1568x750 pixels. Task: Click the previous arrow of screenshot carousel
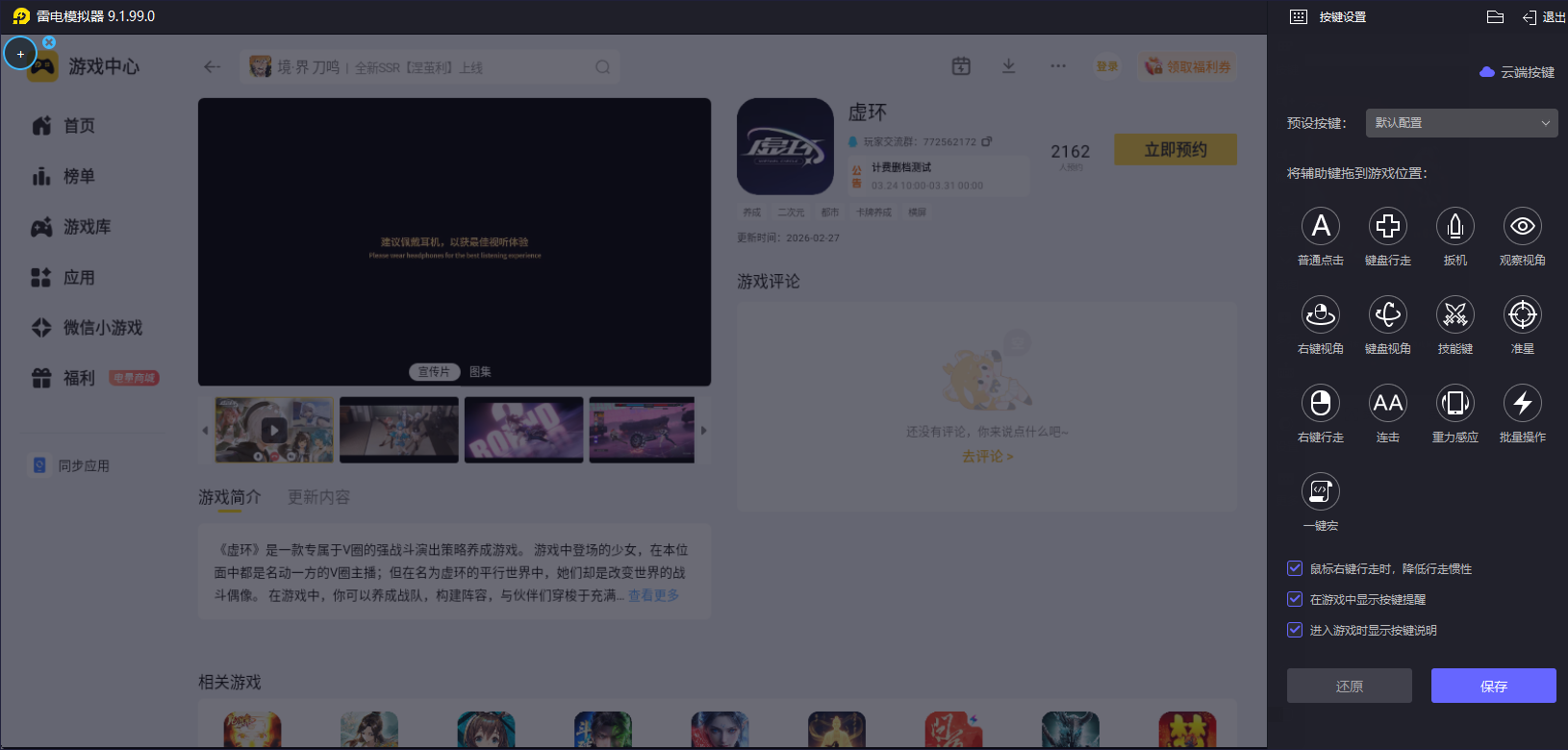click(x=205, y=431)
